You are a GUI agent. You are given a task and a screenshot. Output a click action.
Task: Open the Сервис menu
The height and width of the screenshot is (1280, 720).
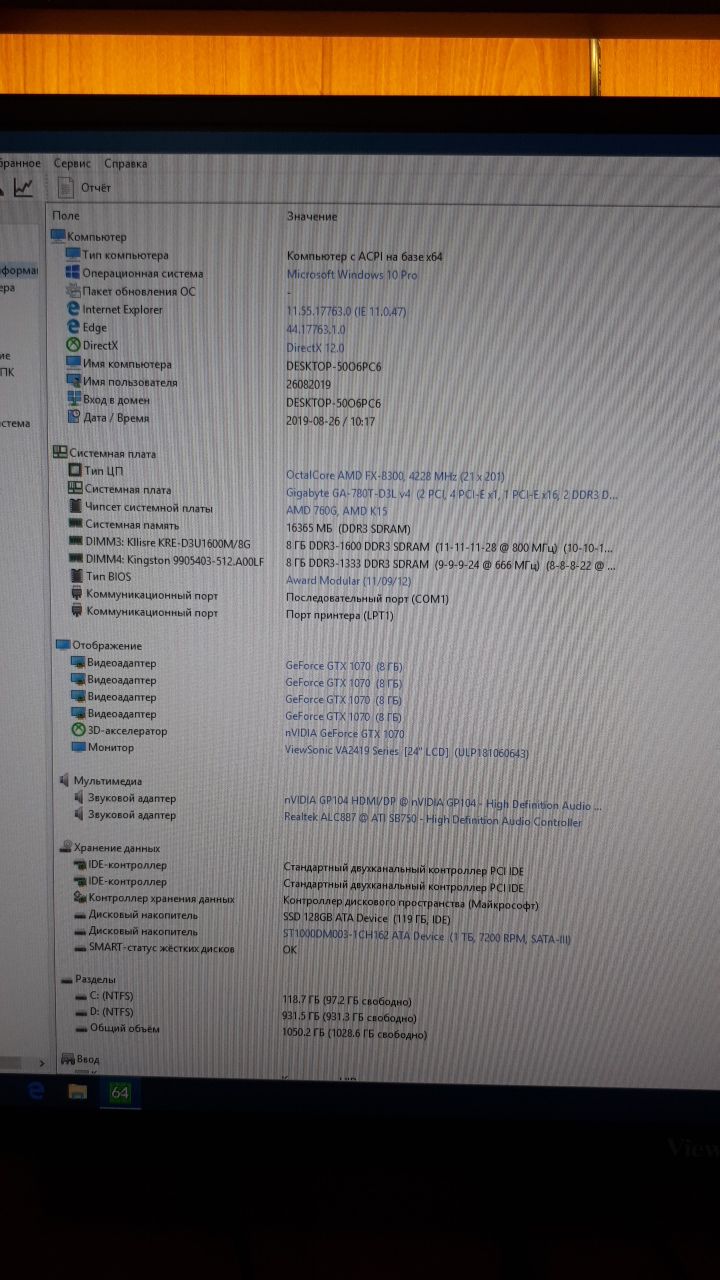(x=72, y=163)
